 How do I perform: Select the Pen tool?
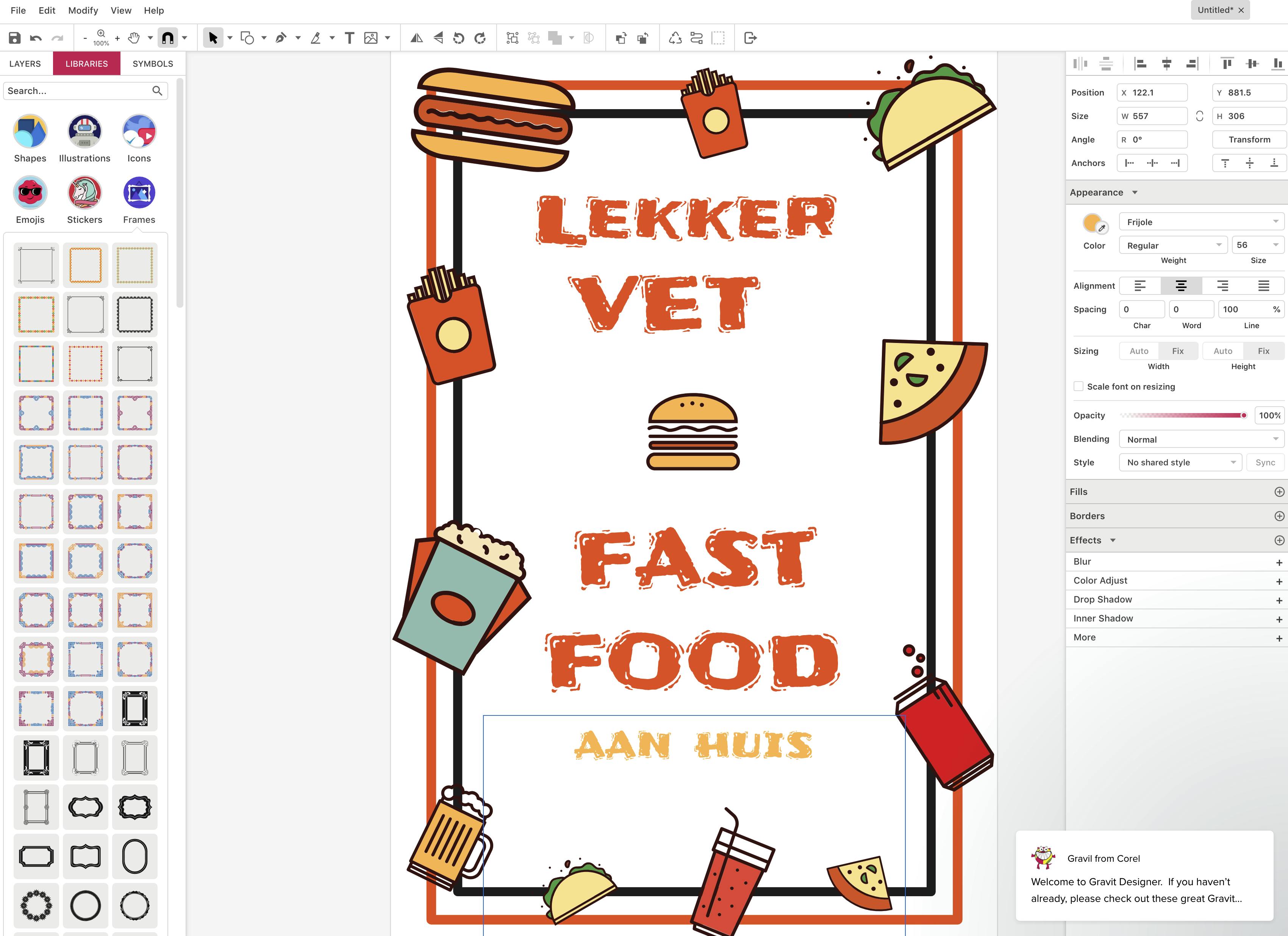click(x=281, y=38)
